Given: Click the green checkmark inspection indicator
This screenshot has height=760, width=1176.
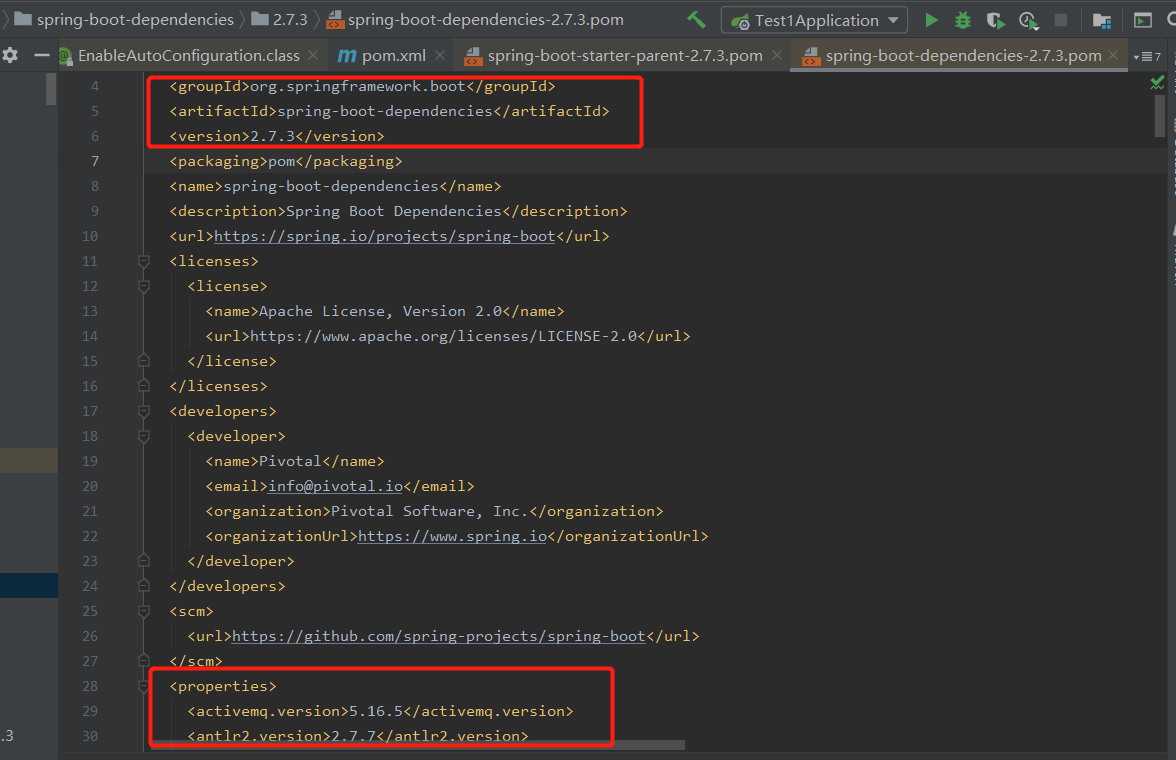Looking at the screenshot, I should click(x=1157, y=83).
